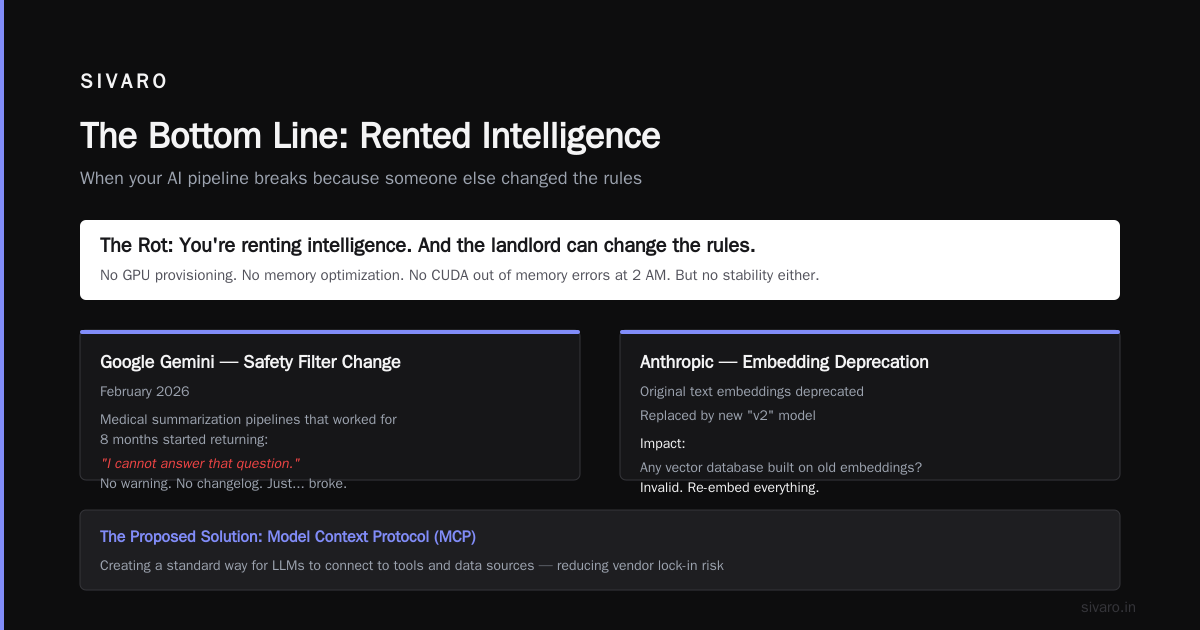Click the purple accent bar above Anthropic card
The width and height of the screenshot is (1200, 630).
870,332
